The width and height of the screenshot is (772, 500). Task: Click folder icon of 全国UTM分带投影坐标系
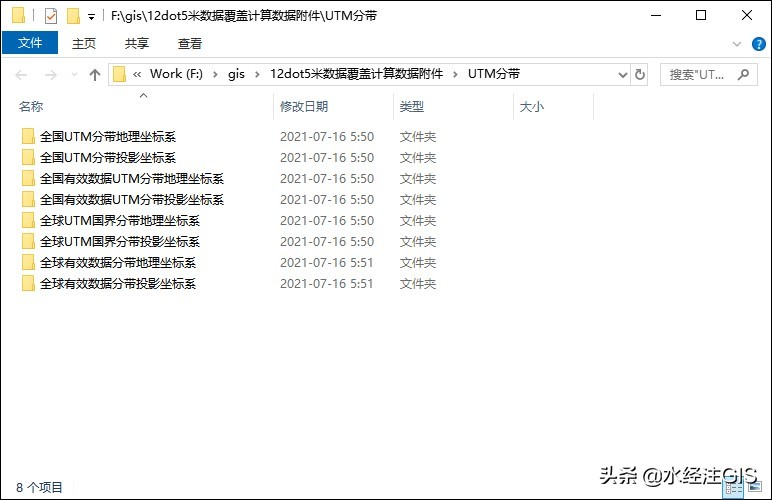click(x=28, y=157)
